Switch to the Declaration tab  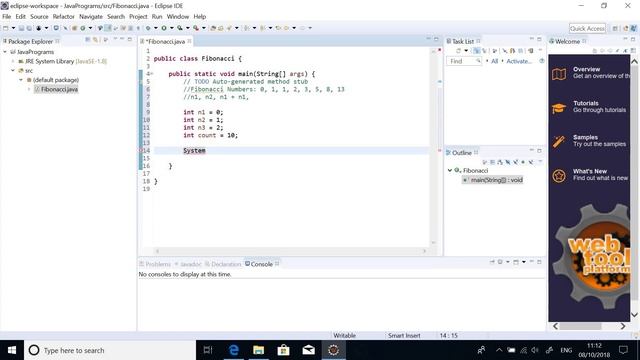223,264
